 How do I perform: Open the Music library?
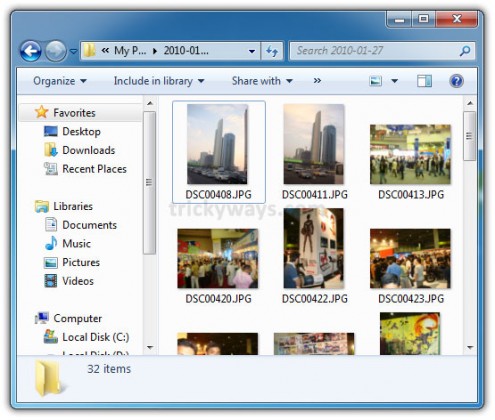76,243
